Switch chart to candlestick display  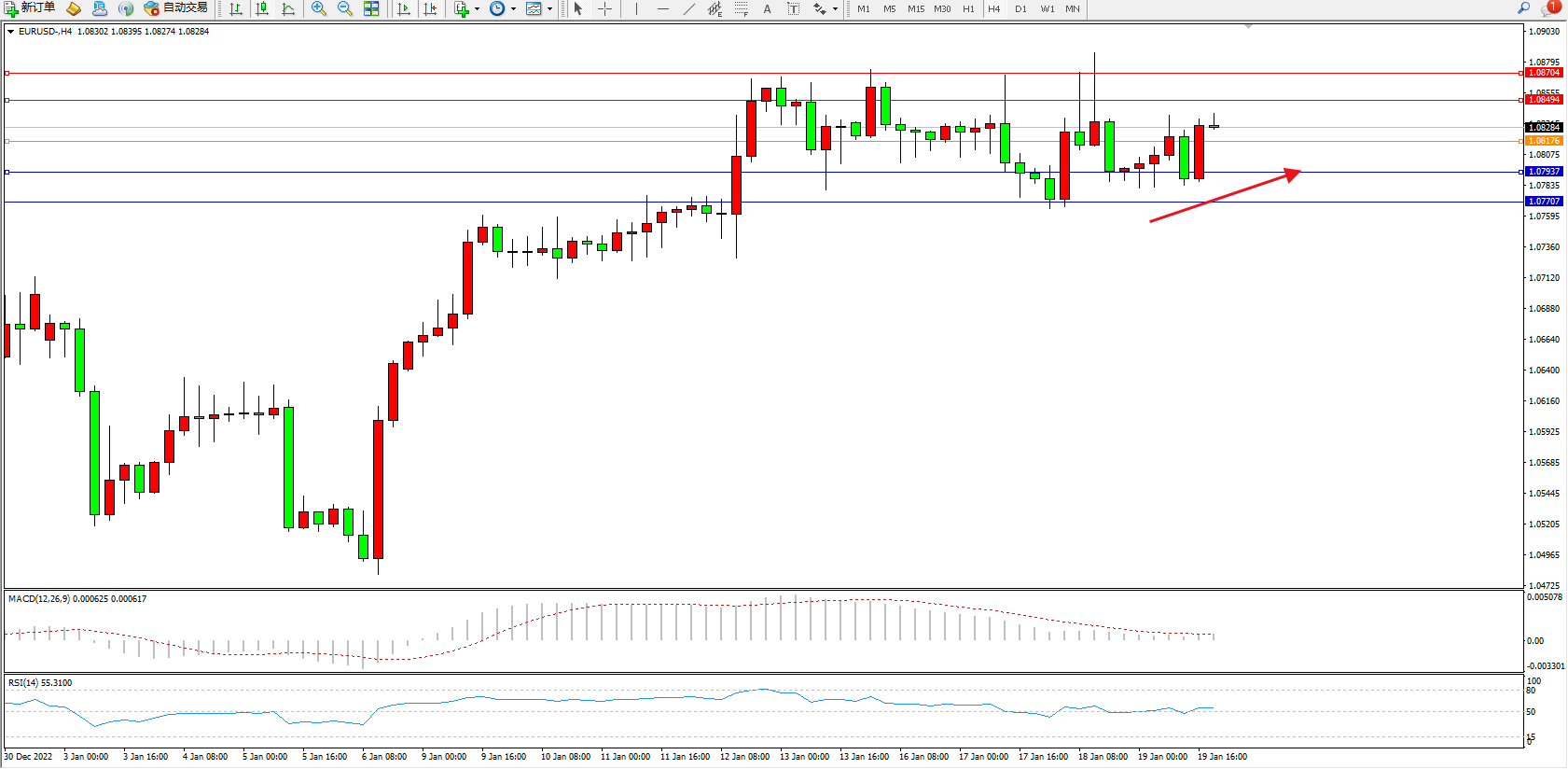click(x=262, y=8)
